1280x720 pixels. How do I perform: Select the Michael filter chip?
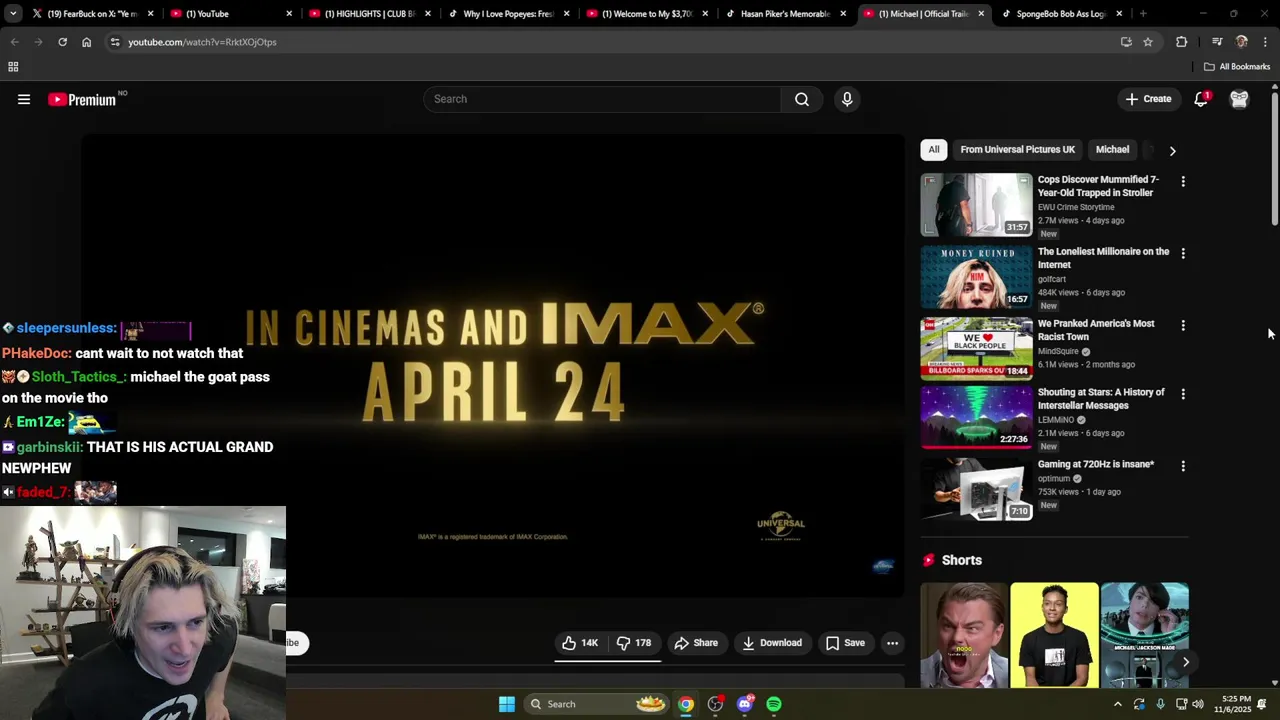click(x=1112, y=150)
